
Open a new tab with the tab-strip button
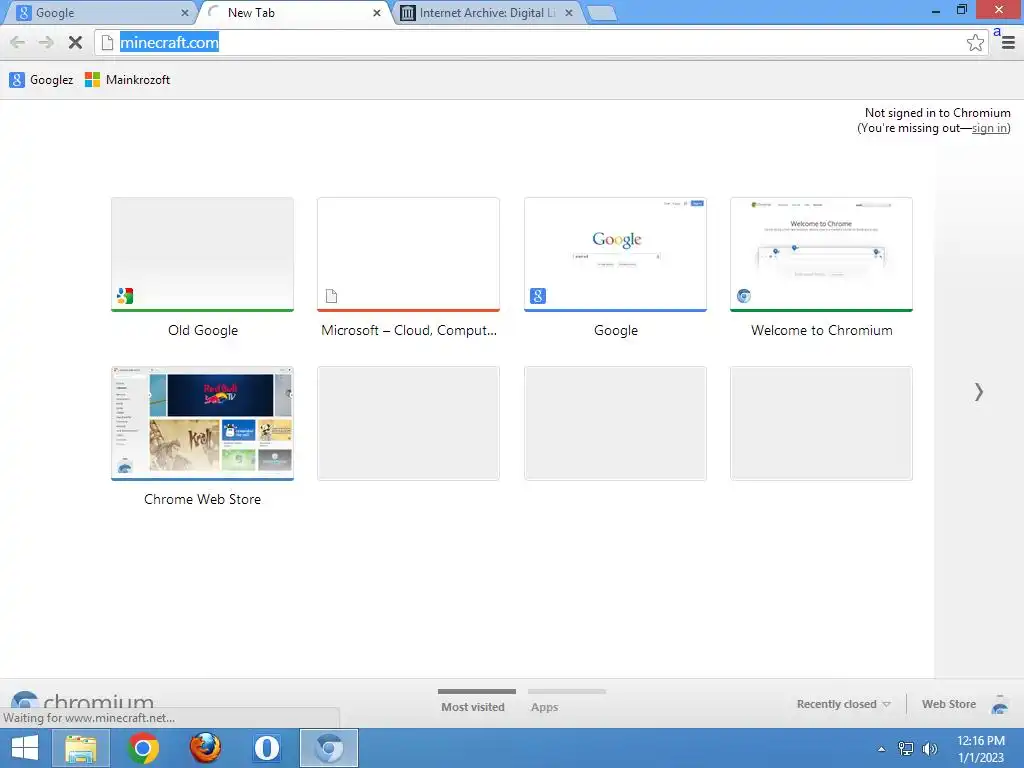pos(601,13)
